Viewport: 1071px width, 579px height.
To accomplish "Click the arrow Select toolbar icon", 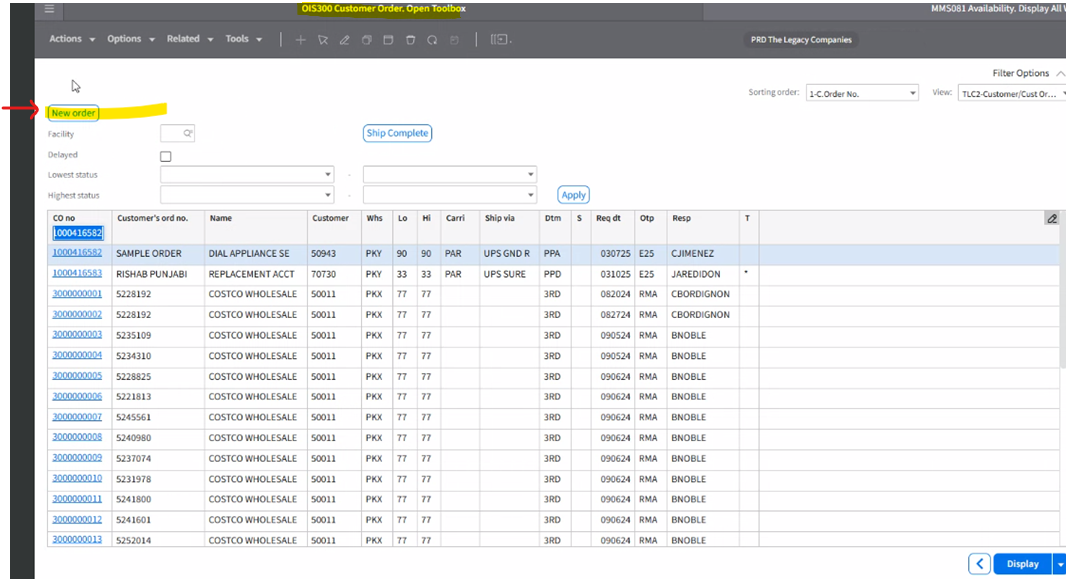I will coord(322,40).
